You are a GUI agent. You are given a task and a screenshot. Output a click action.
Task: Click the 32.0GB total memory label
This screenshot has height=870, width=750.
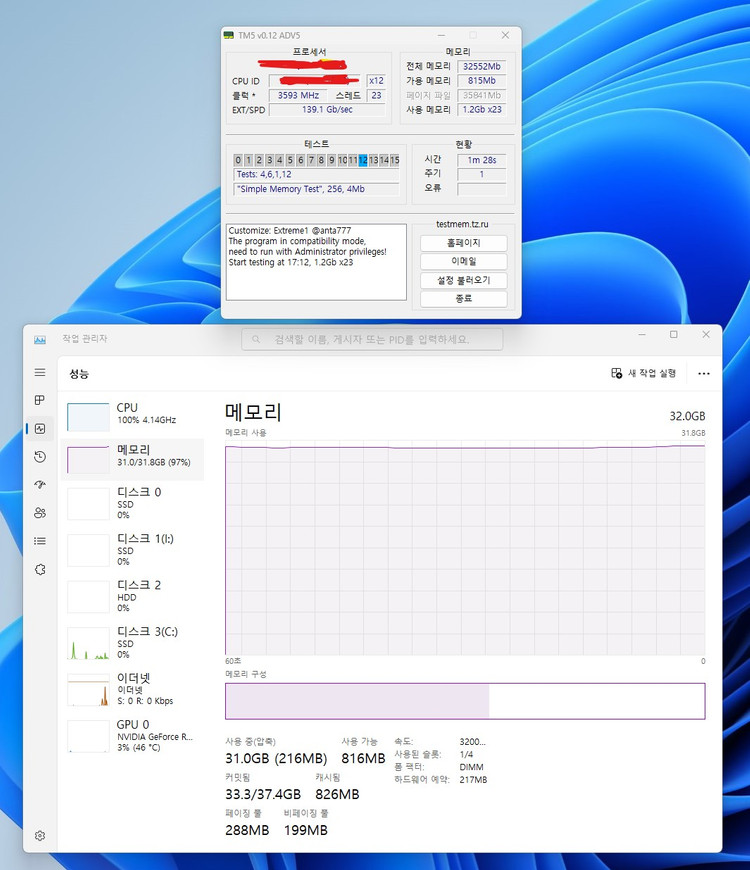[x=687, y=416]
